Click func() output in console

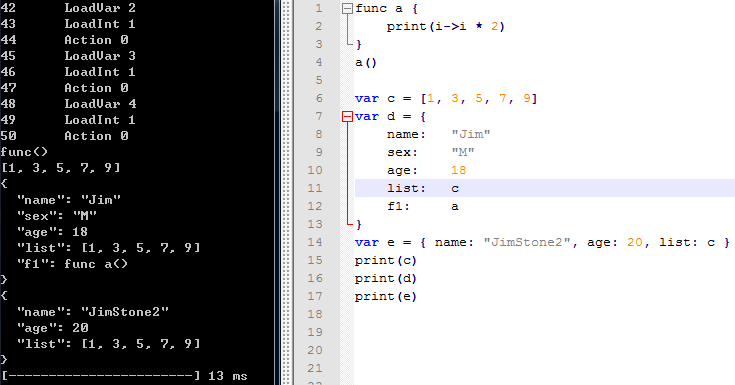coord(24,152)
